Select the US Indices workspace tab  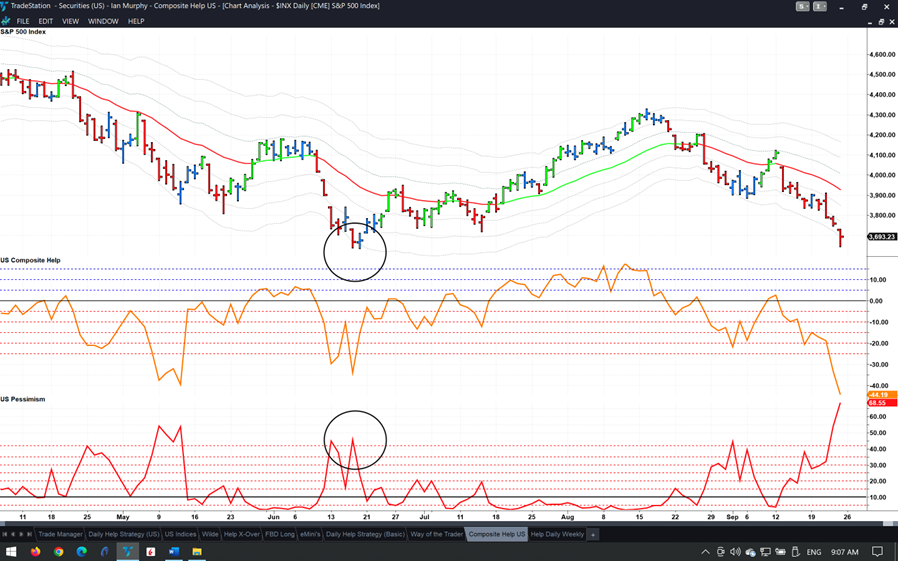pos(180,535)
